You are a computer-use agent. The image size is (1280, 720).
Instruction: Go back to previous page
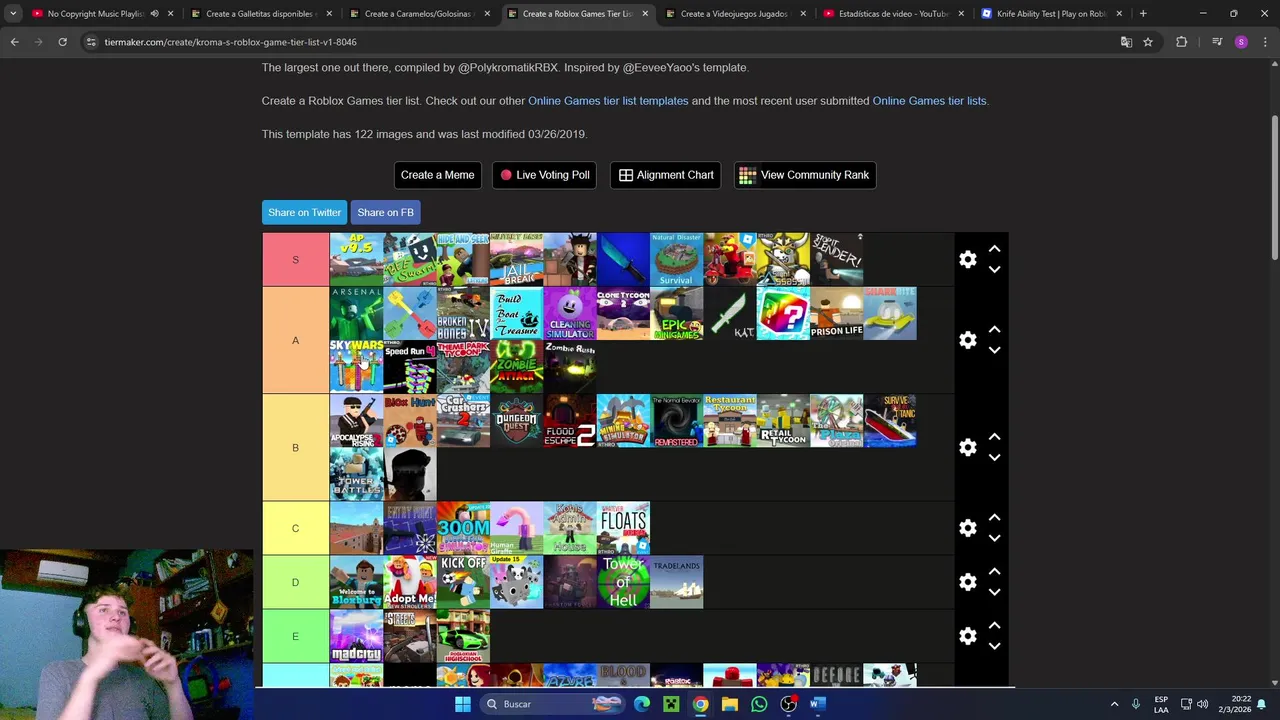(14, 42)
